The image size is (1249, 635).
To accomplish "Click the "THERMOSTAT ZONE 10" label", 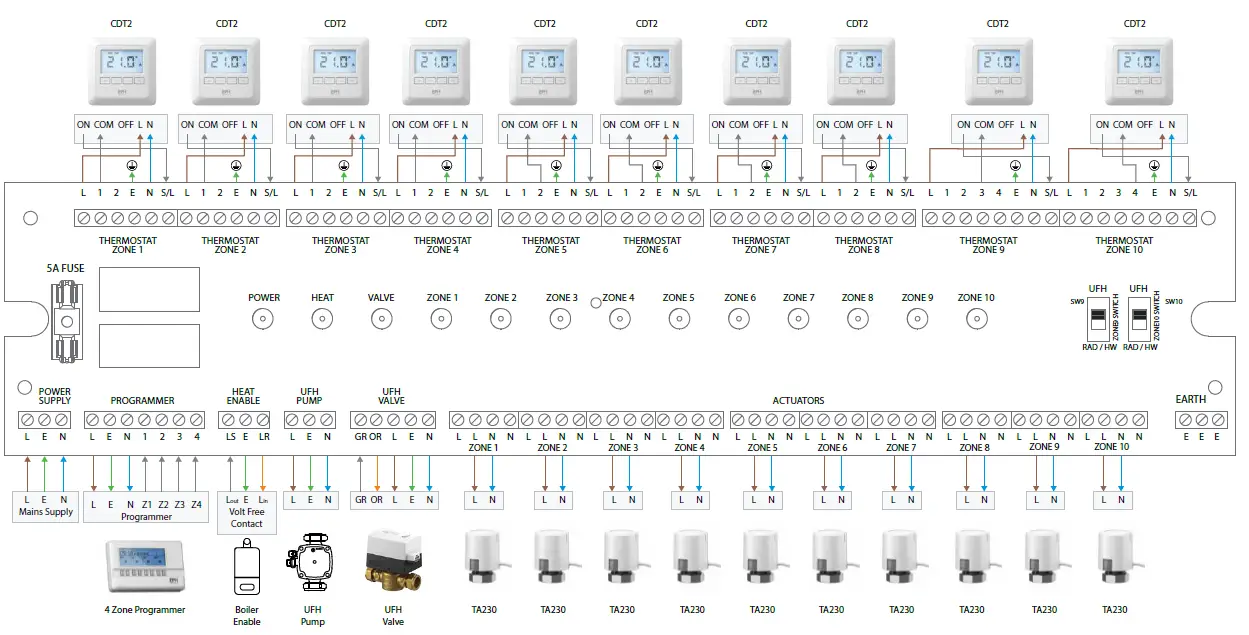I will tap(1124, 245).
